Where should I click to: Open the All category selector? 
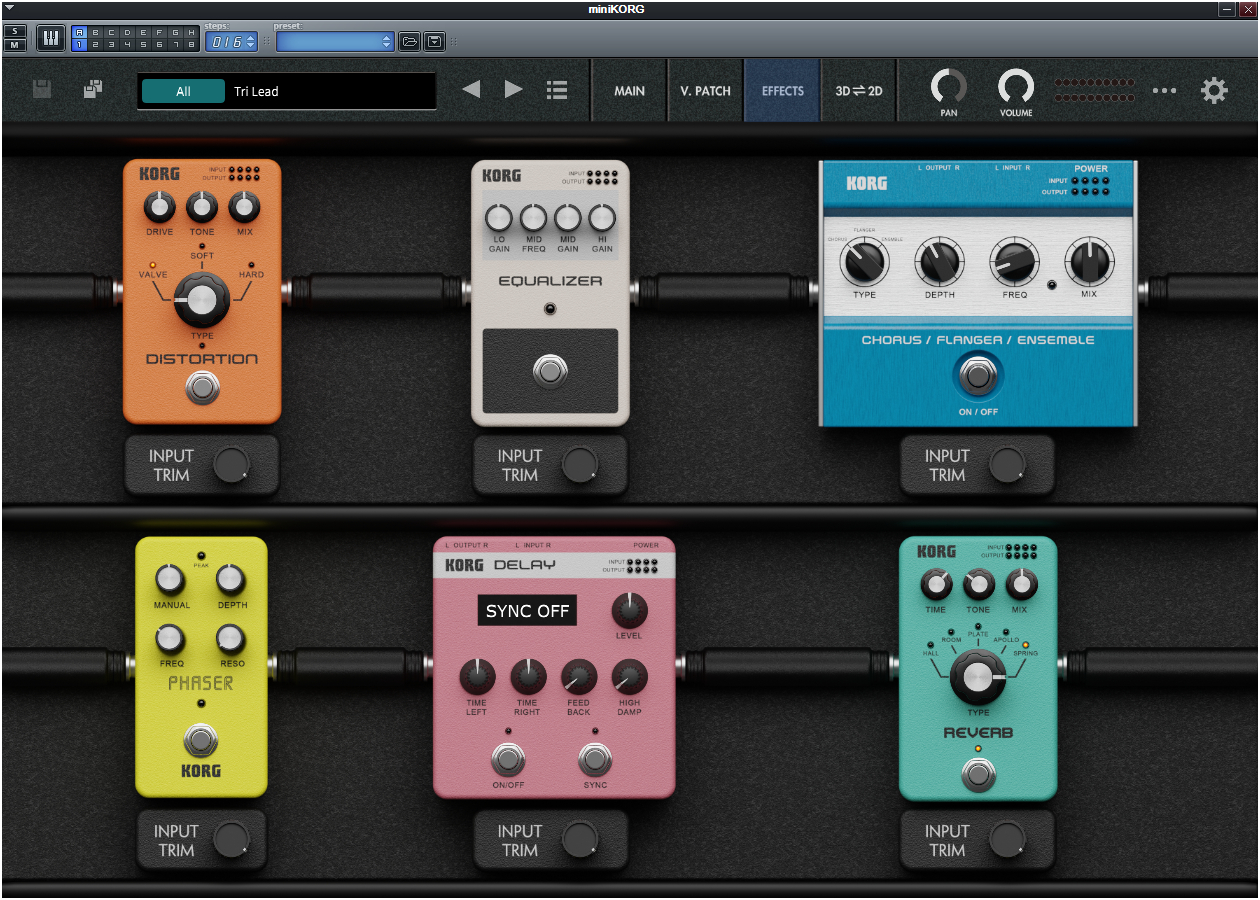(183, 91)
